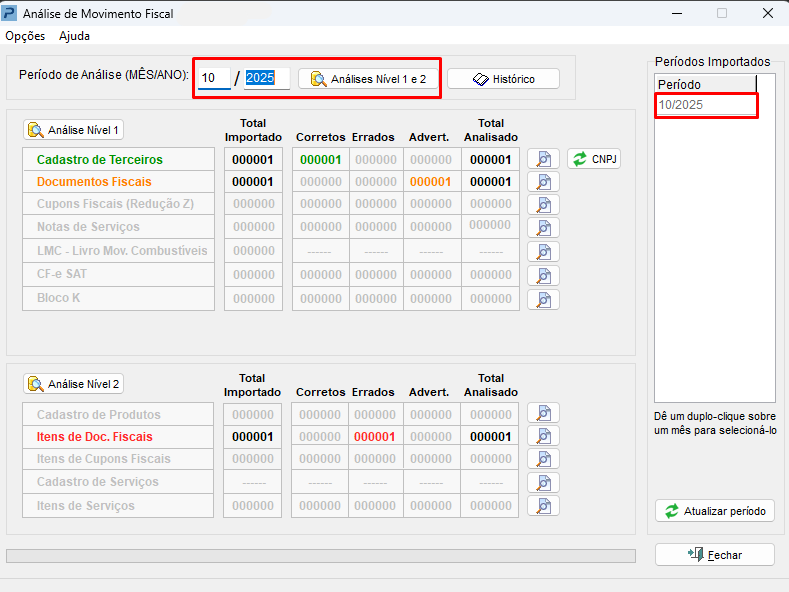This screenshot has width=789, height=592.
Task: Open the Histórico button
Action: click(x=503, y=79)
